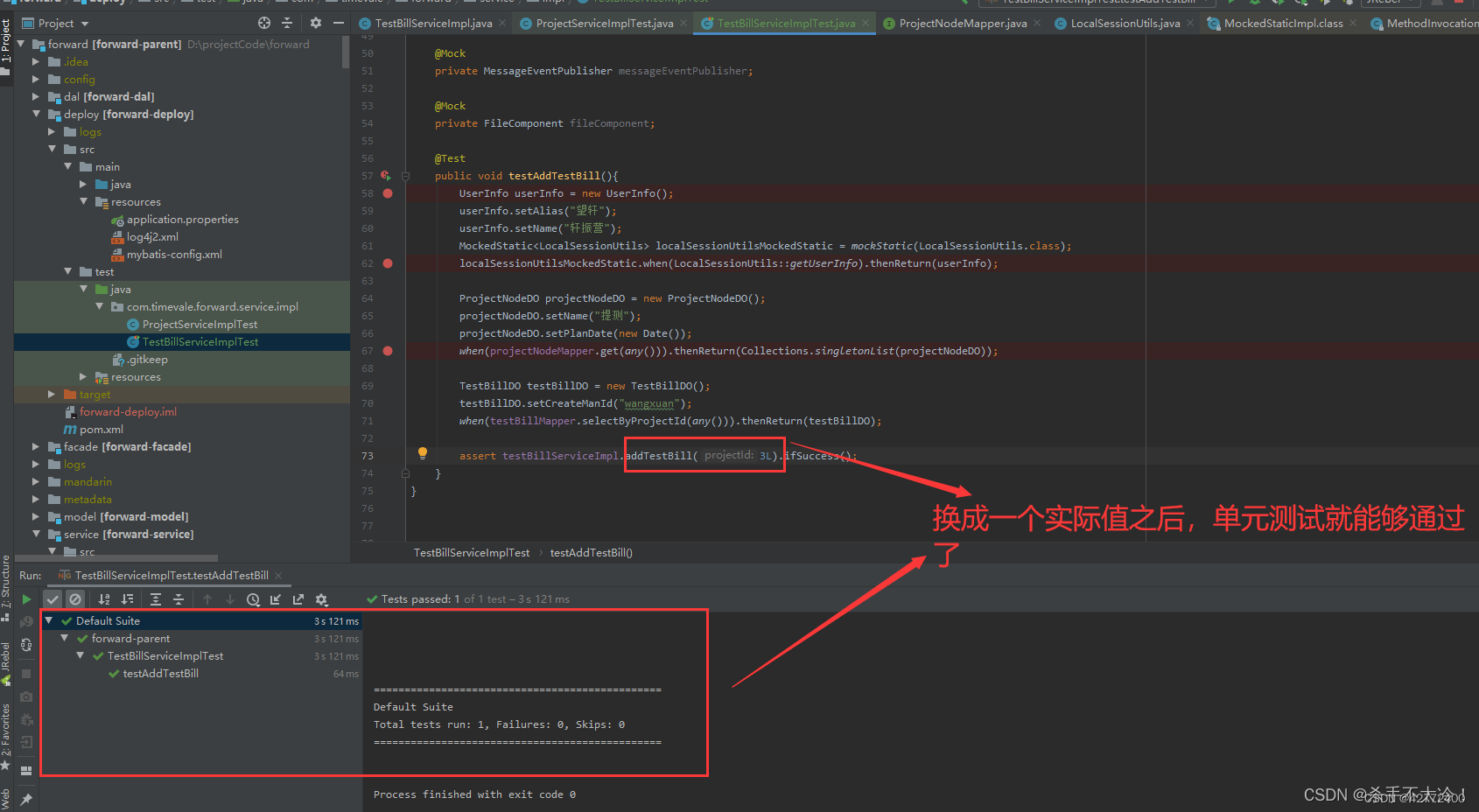This screenshot has width=1479, height=812.
Task: Collapse all in Project panel header
Action: click(x=287, y=23)
